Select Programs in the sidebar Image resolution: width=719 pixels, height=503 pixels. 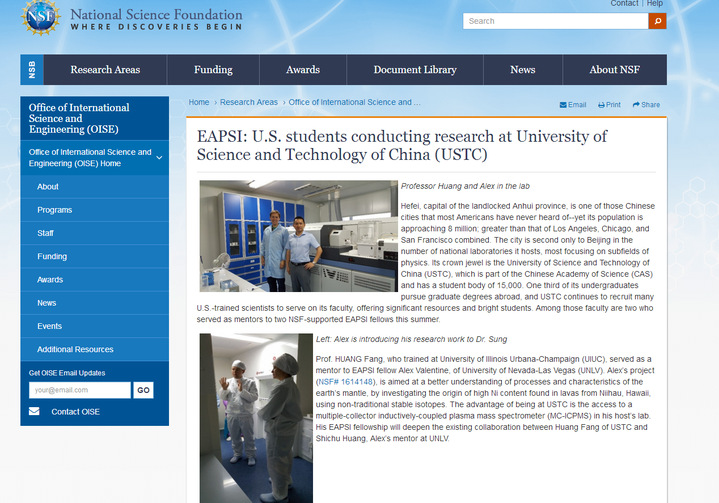coord(55,210)
